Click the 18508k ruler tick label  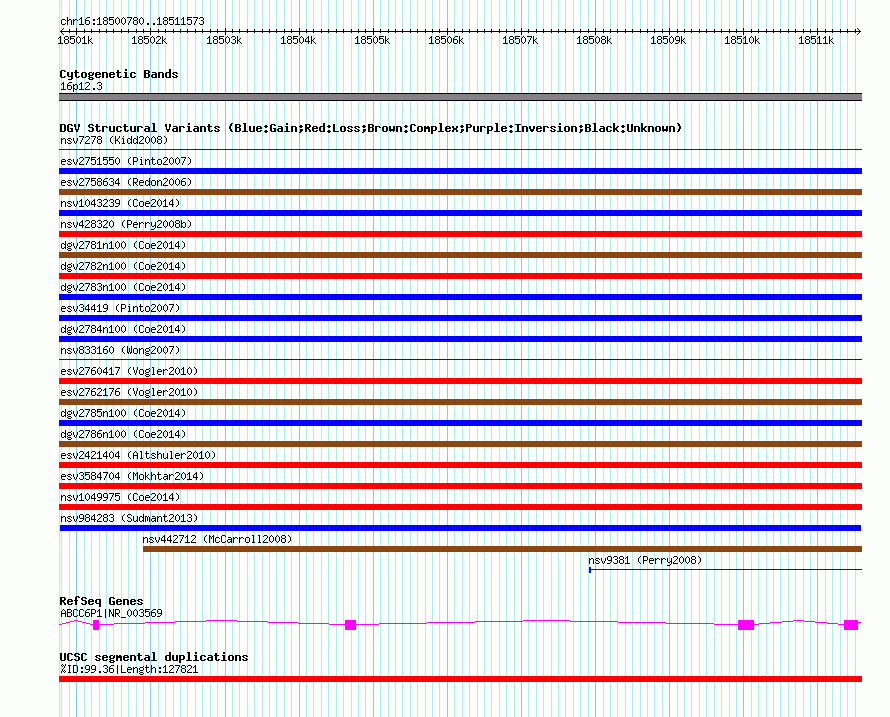(594, 40)
